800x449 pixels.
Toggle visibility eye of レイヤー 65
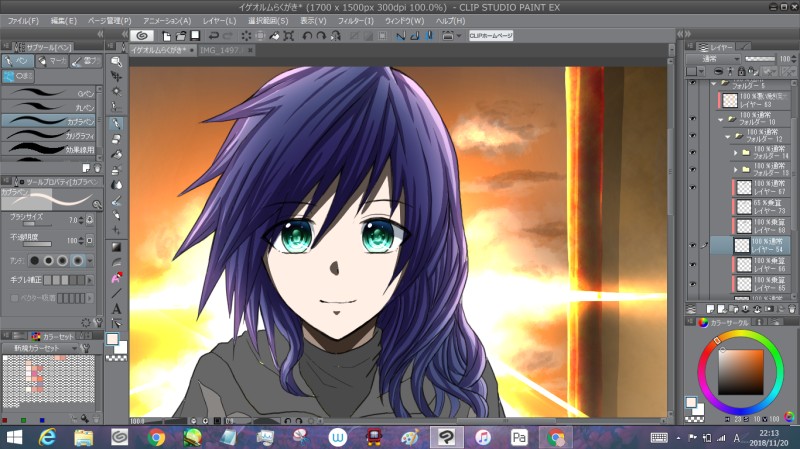[692, 284]
